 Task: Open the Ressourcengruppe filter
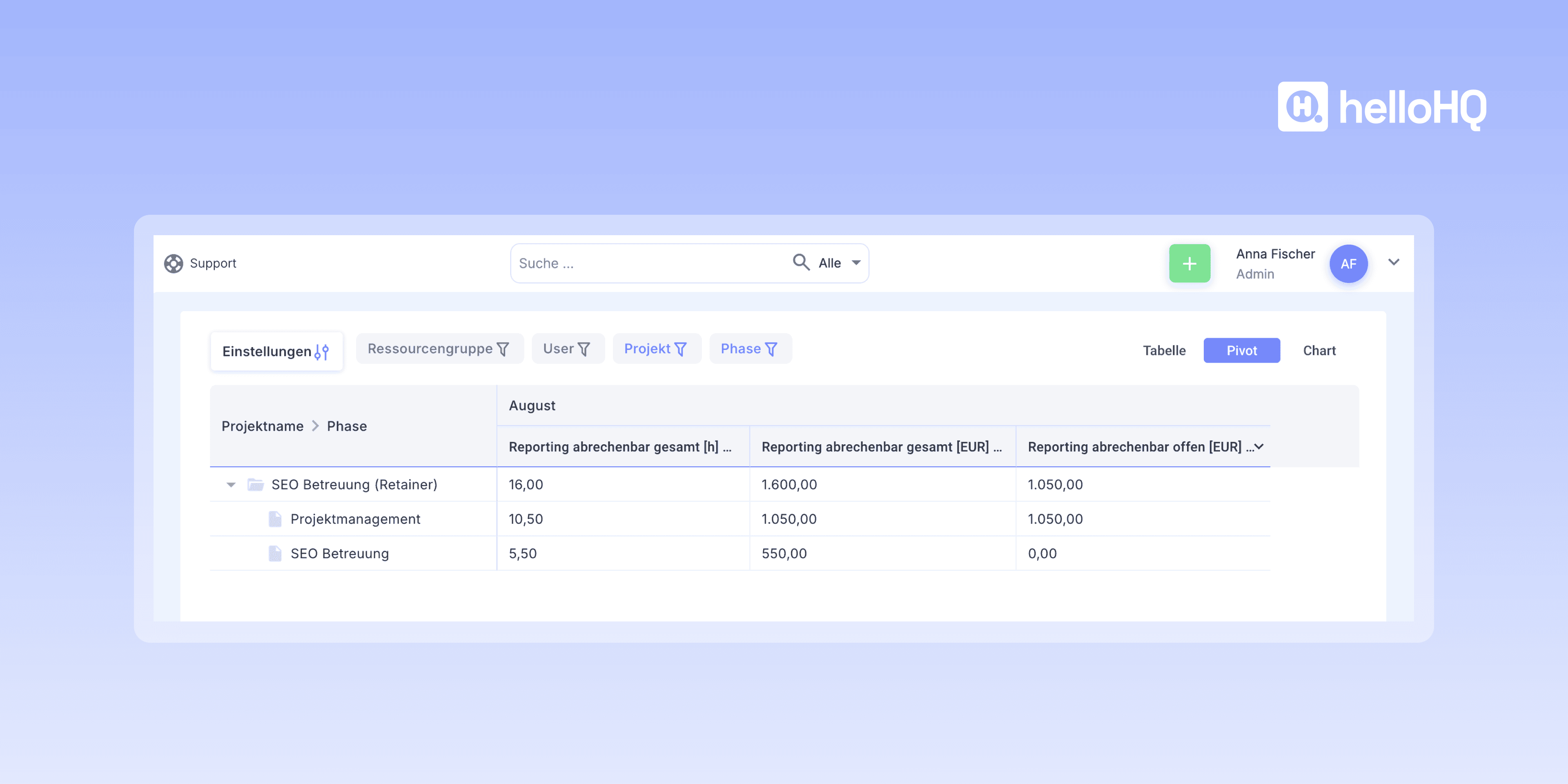click(439, 349)
